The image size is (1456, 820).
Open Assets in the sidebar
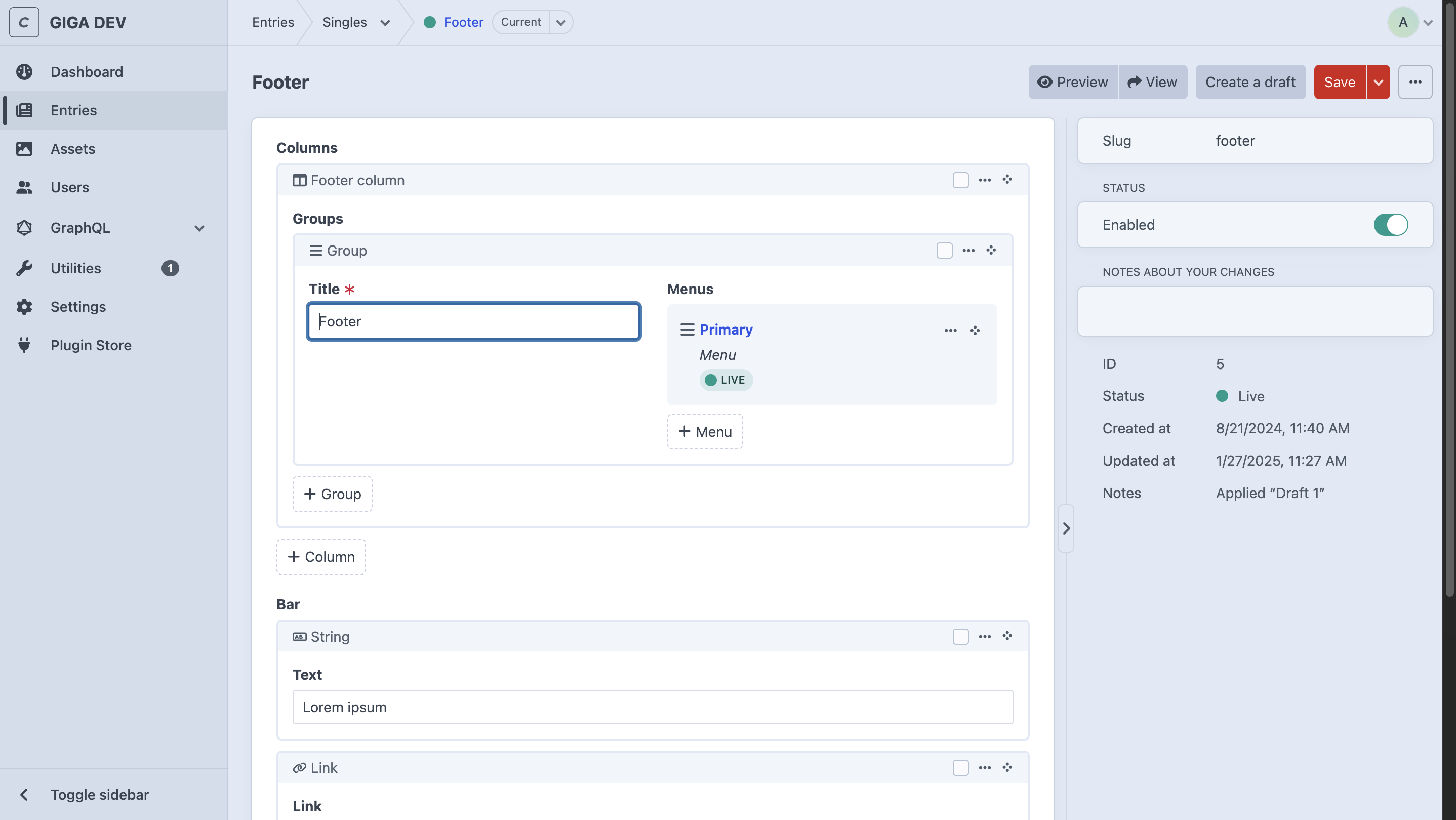coord(73,149)
